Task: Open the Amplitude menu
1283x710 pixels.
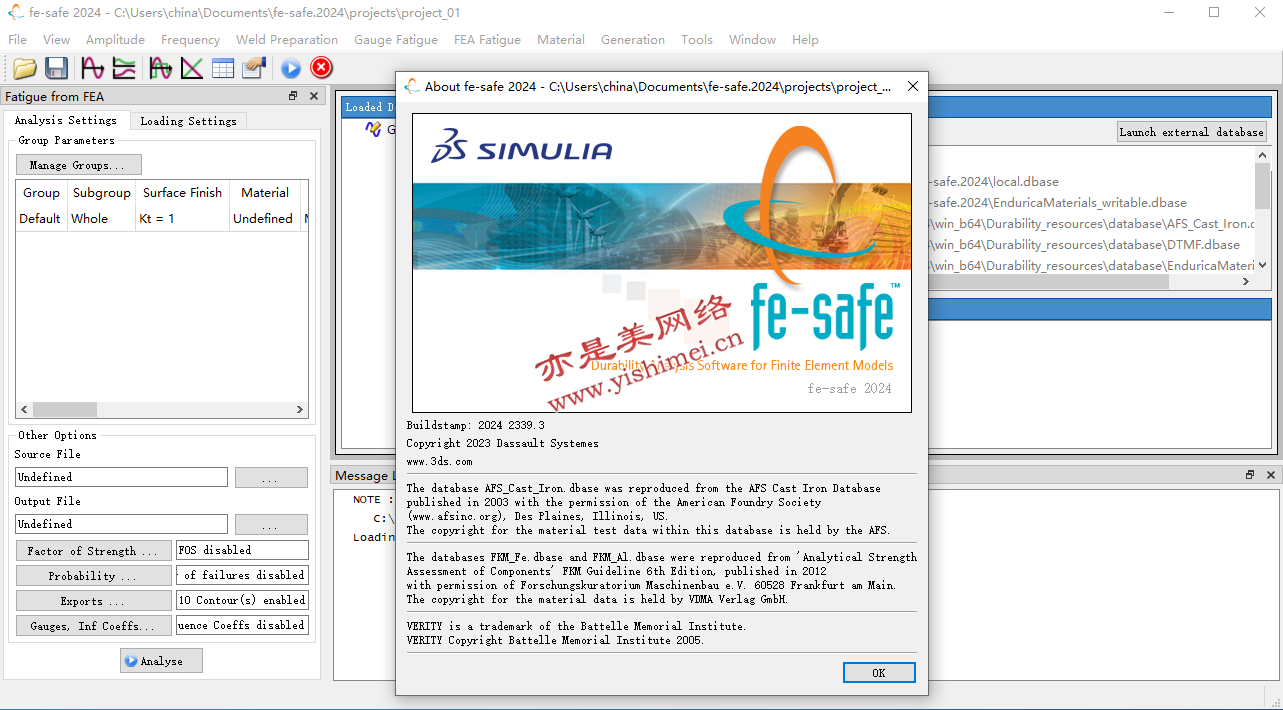Action: 115,40
